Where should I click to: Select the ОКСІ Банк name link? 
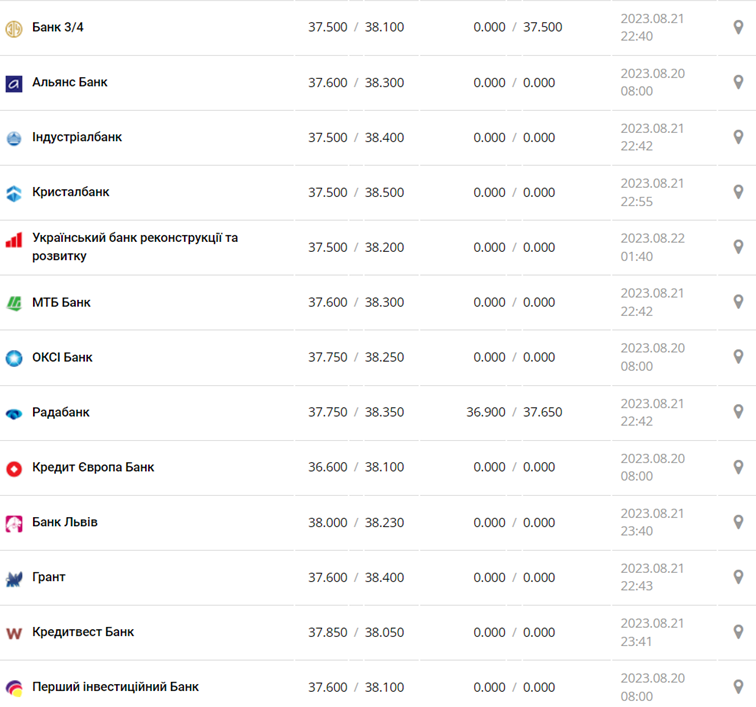click(62, 357)
